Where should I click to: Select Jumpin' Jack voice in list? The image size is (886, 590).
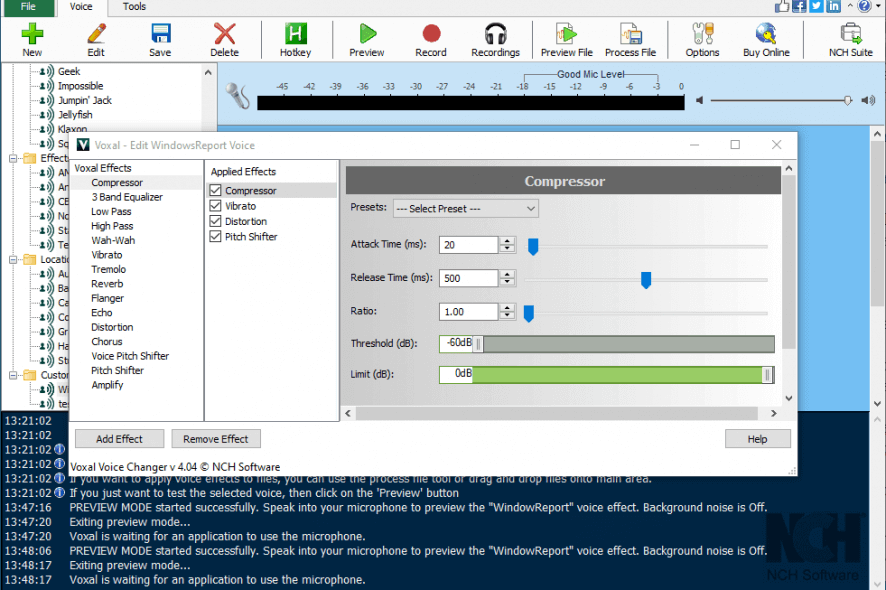pyautogui.click(x=85, y=100)
